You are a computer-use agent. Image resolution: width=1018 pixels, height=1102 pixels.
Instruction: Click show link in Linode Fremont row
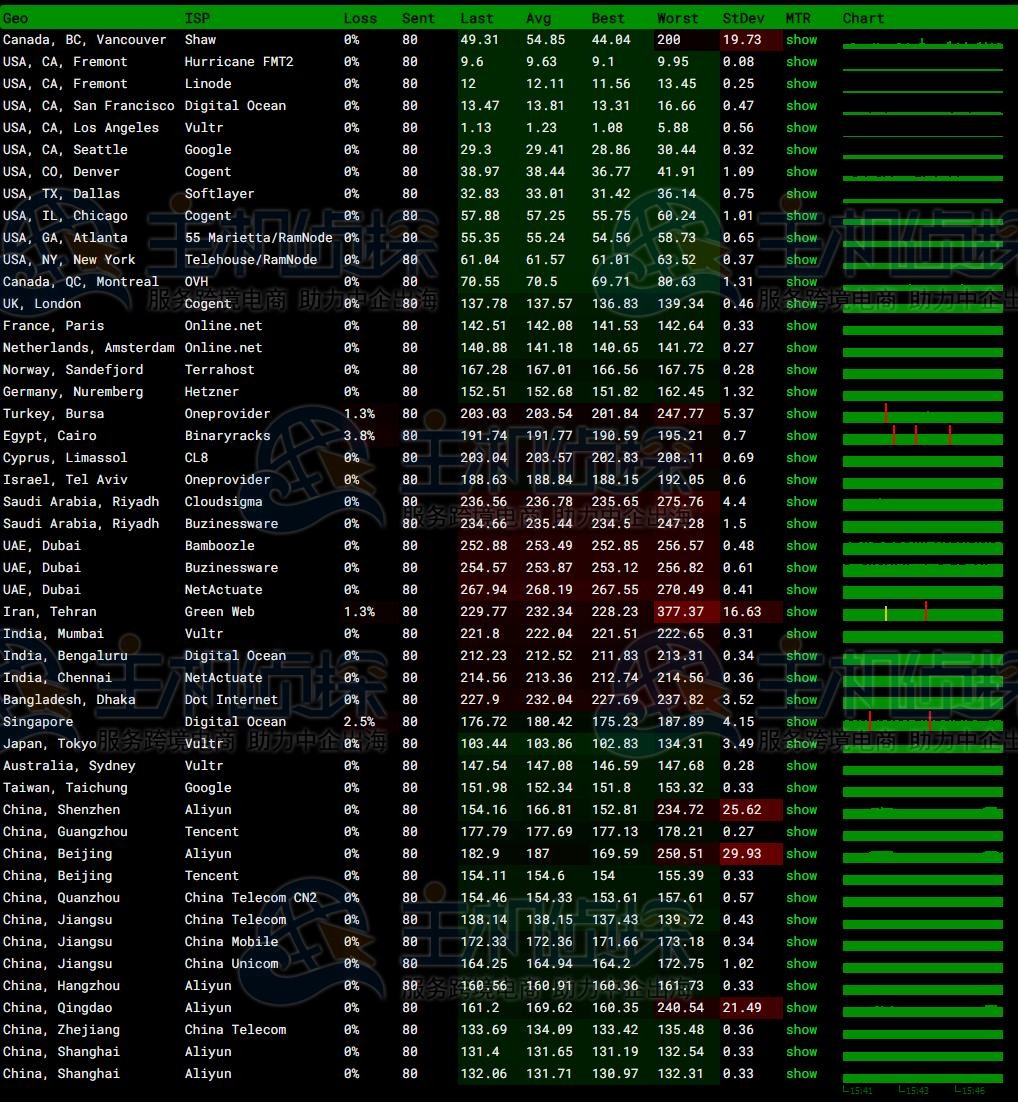tap(801, 84)
